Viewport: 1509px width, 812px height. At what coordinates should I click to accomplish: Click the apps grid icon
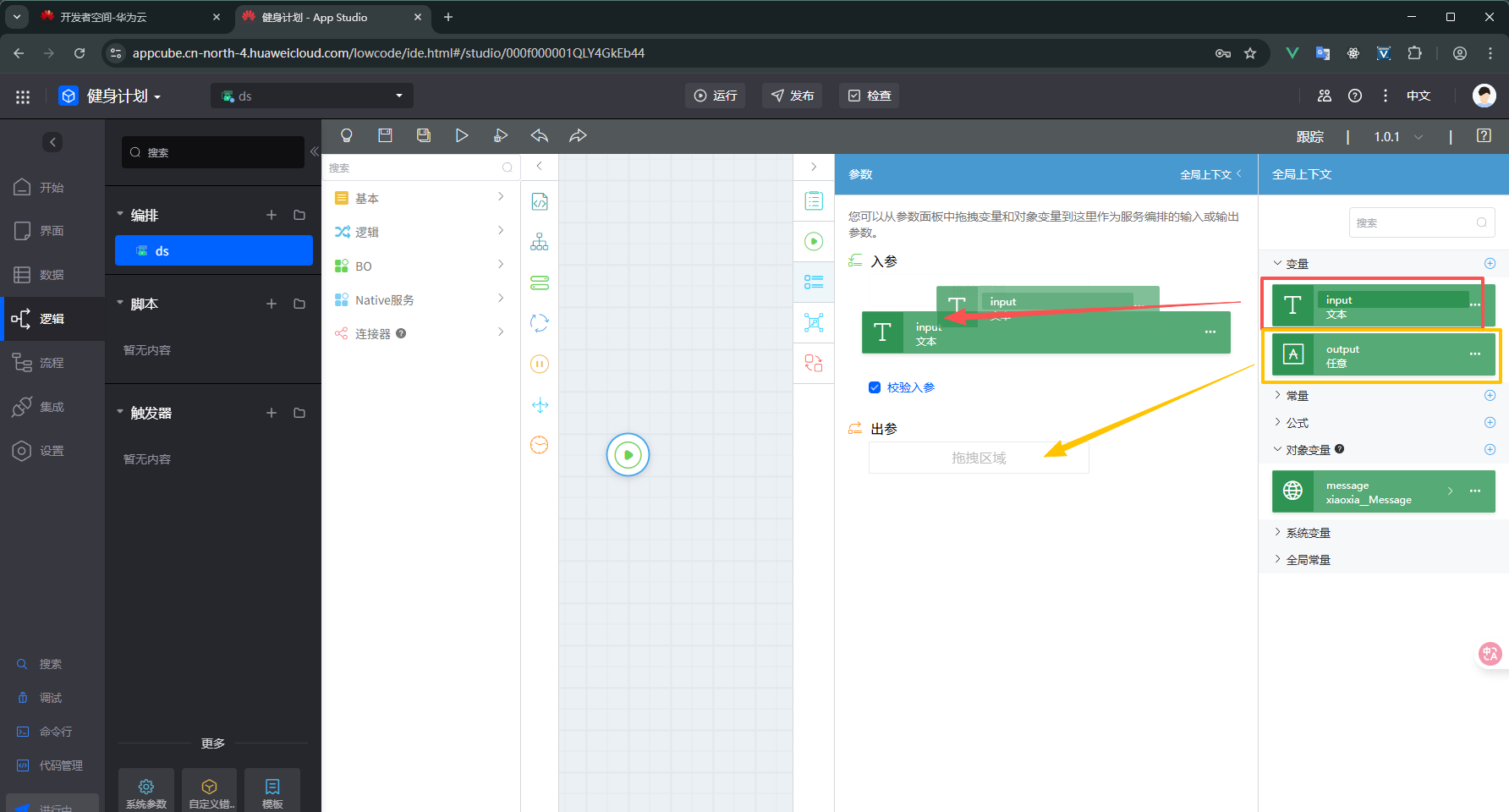[x=23, y=96]
